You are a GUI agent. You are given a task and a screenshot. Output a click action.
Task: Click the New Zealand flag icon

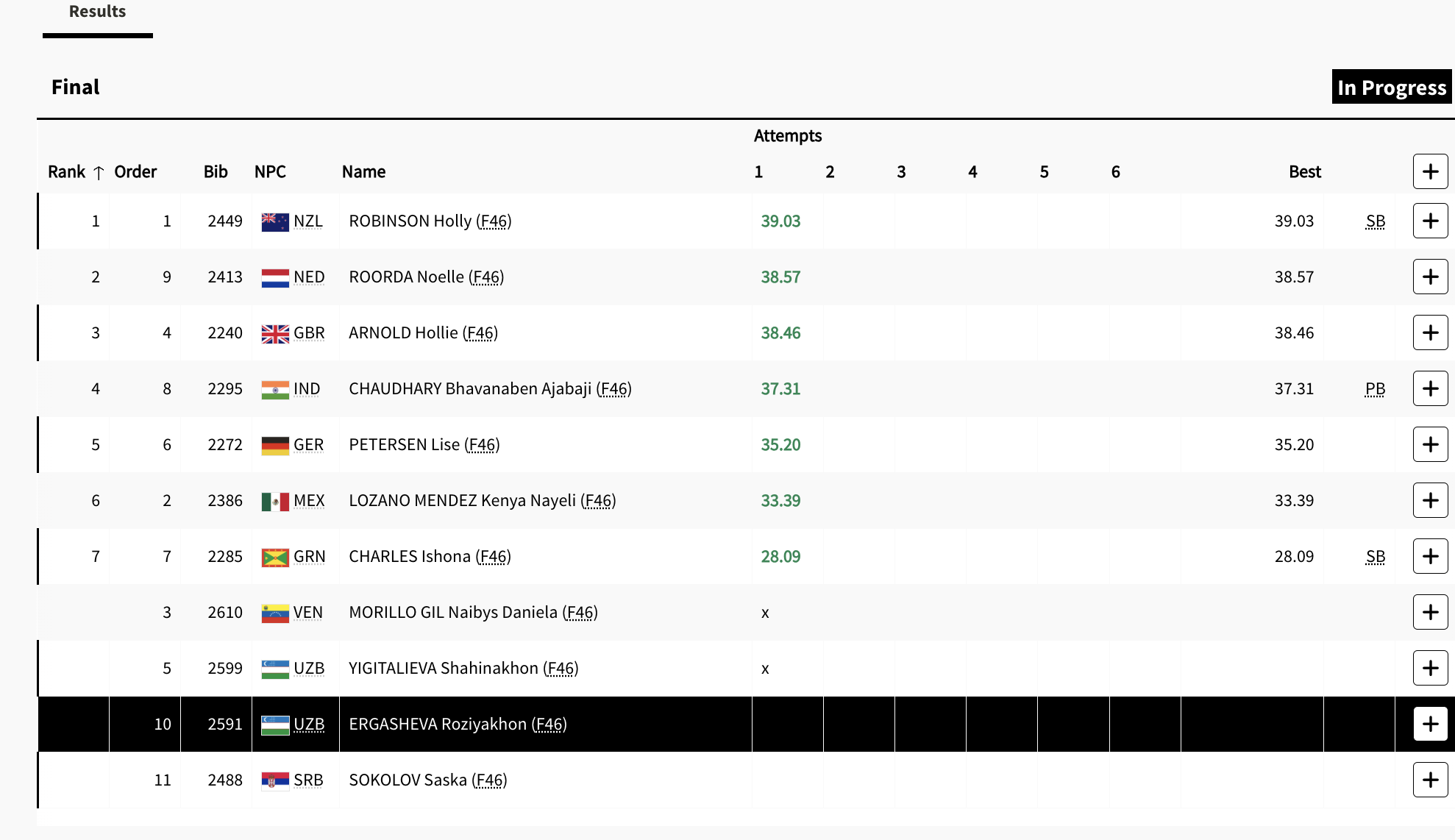(x=275, y=221)
